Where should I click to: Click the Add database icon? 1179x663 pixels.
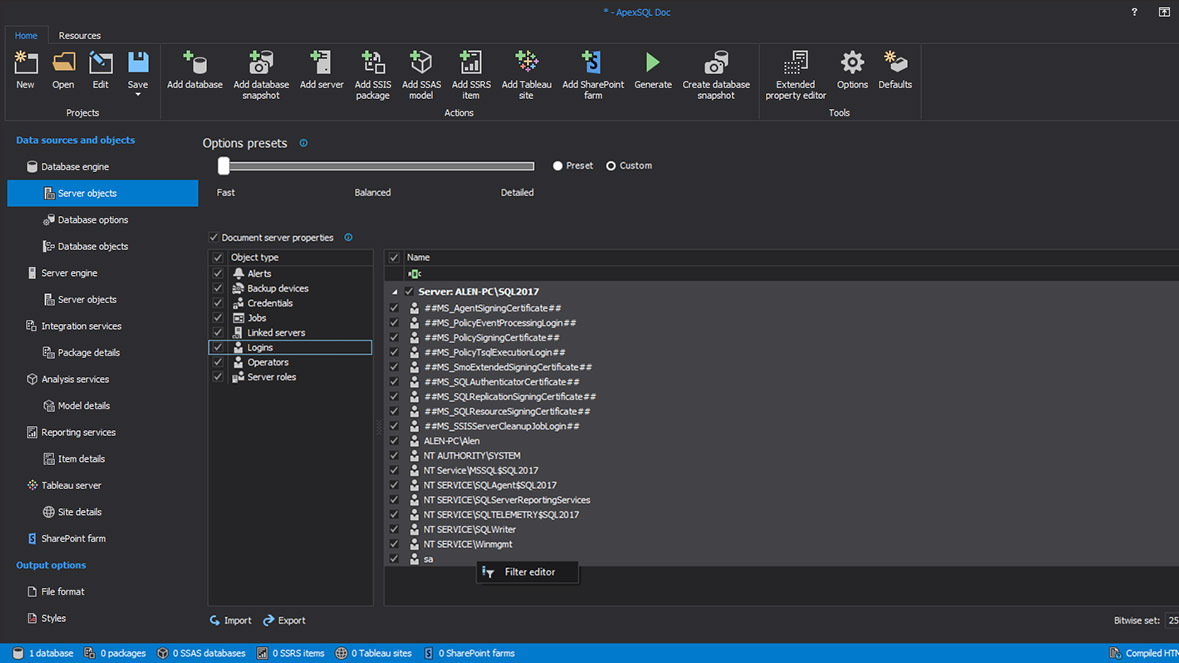tap(195, 62)
